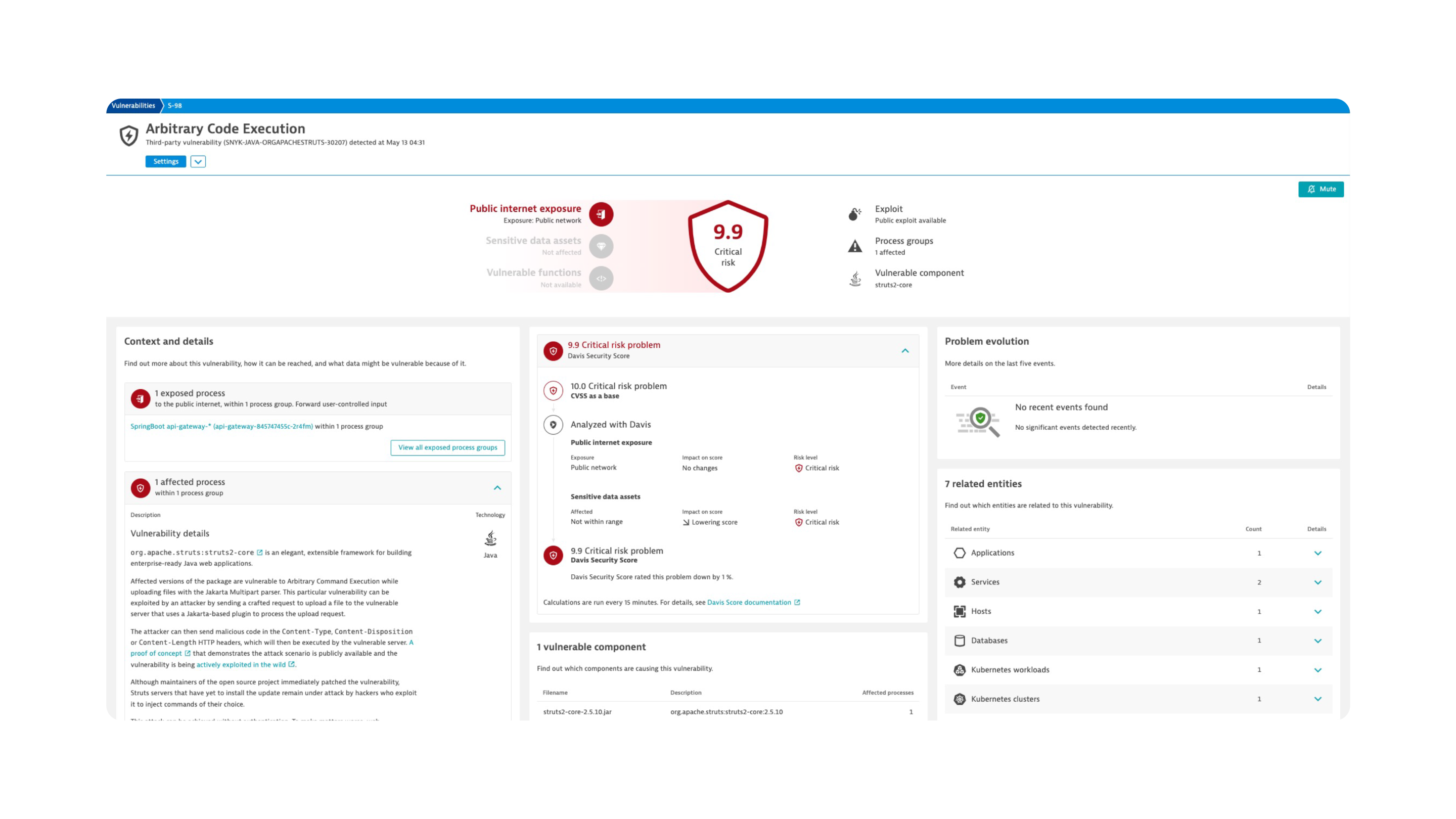Click the Analyzed with Davis icon

[553, 425]
